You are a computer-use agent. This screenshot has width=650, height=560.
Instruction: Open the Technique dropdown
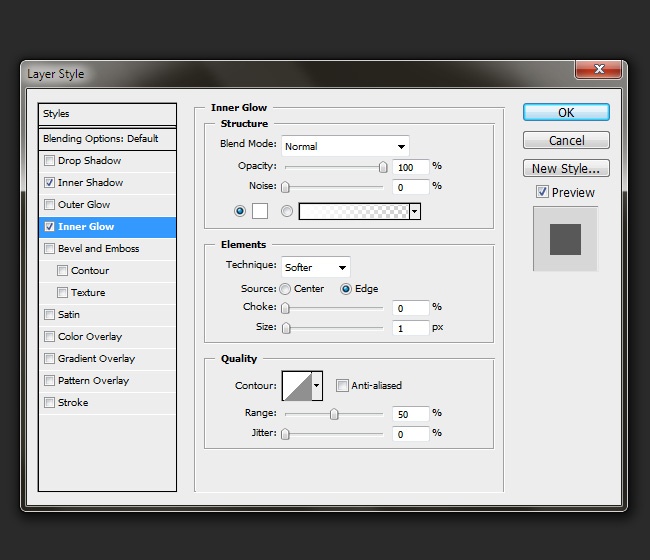[x=315, y=267]
